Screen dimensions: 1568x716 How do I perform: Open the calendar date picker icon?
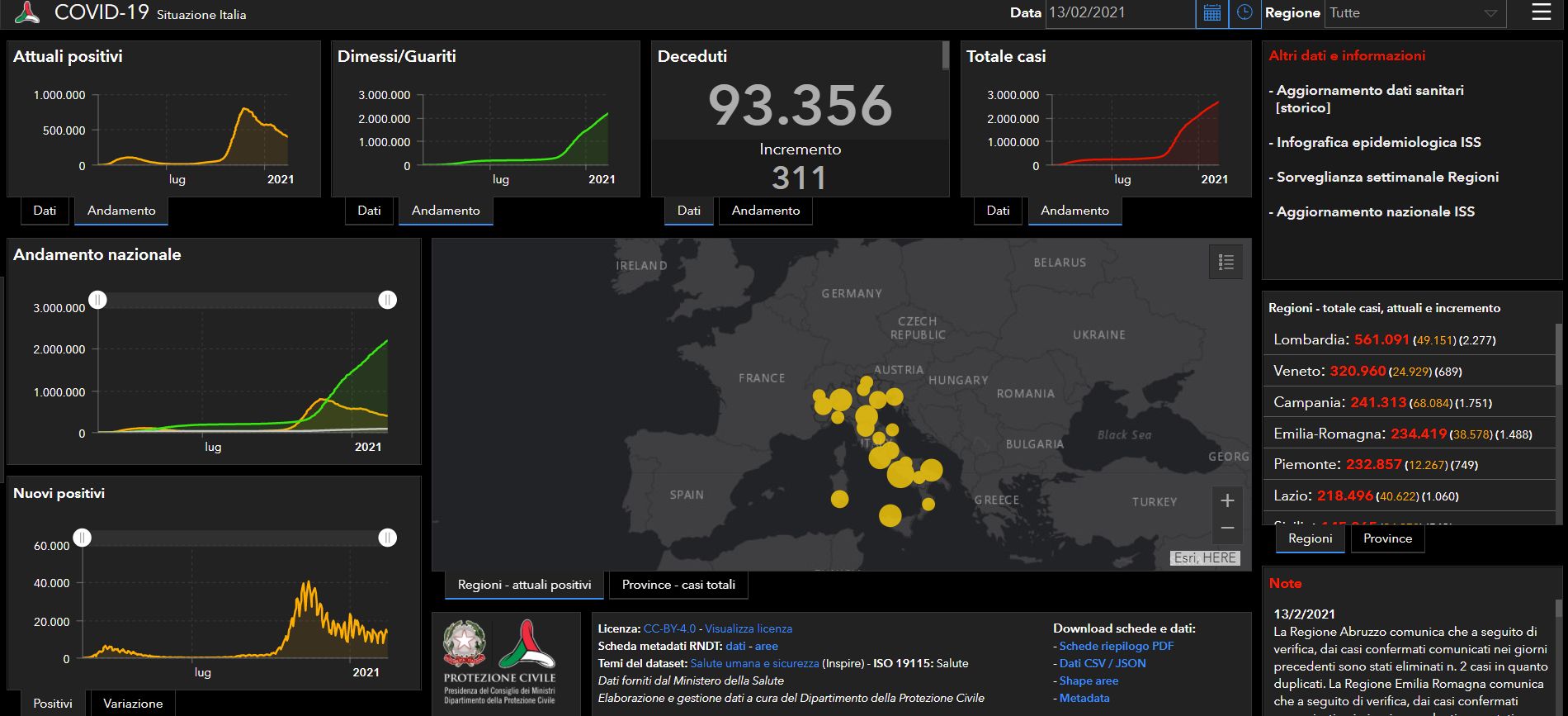coord(1211,13)
